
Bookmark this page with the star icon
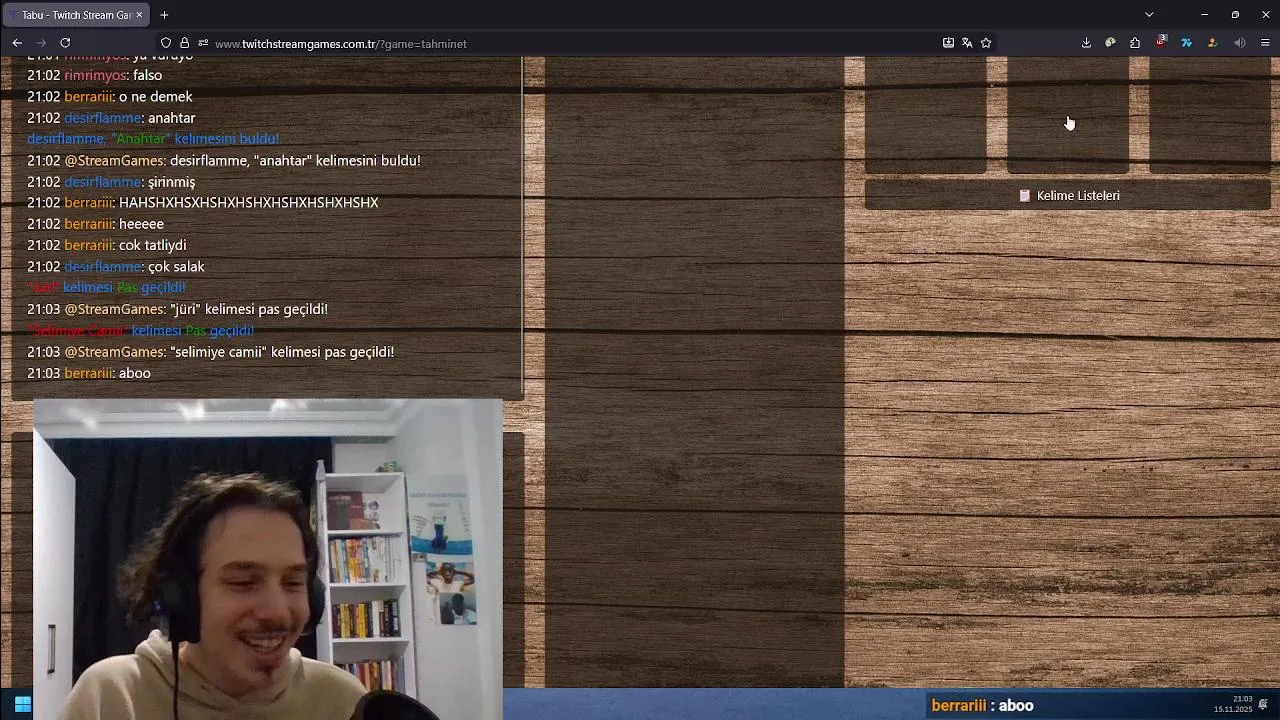pyautogui.click(x=986, y=43)
